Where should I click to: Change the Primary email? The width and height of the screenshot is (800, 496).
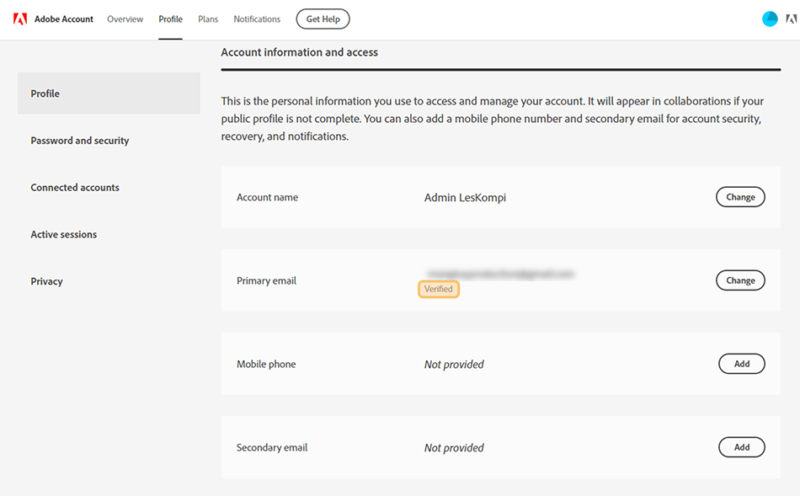740,280
